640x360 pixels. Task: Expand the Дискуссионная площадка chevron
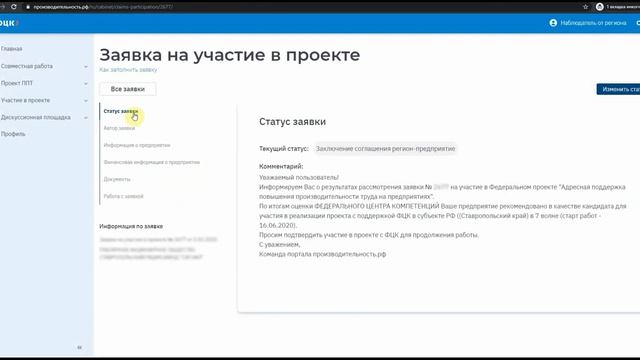coord(86,118)
